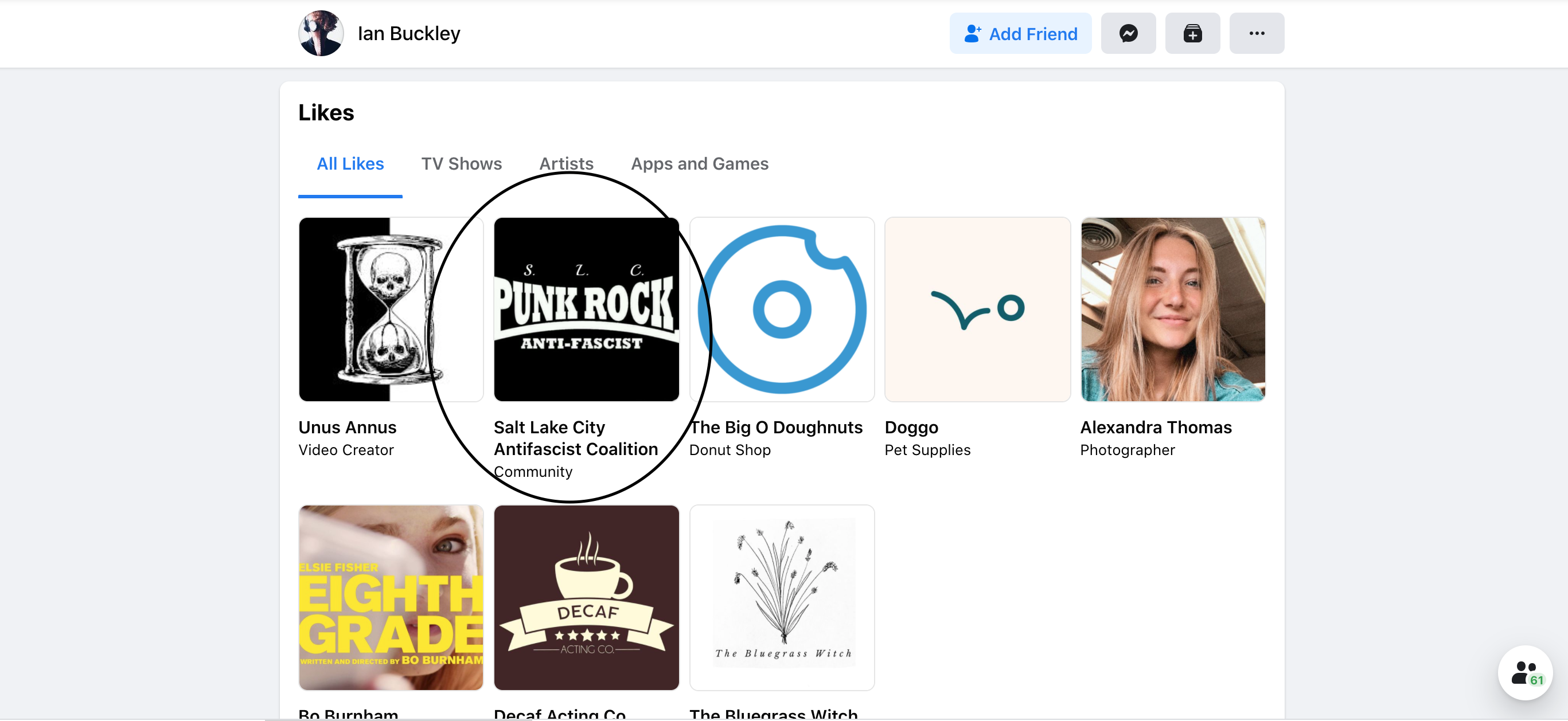Image resolution: width=1568 pixels, height=721 pixels.
Task: Open Ian Buckley's profile avatar
Action: (x=321, y=33)
